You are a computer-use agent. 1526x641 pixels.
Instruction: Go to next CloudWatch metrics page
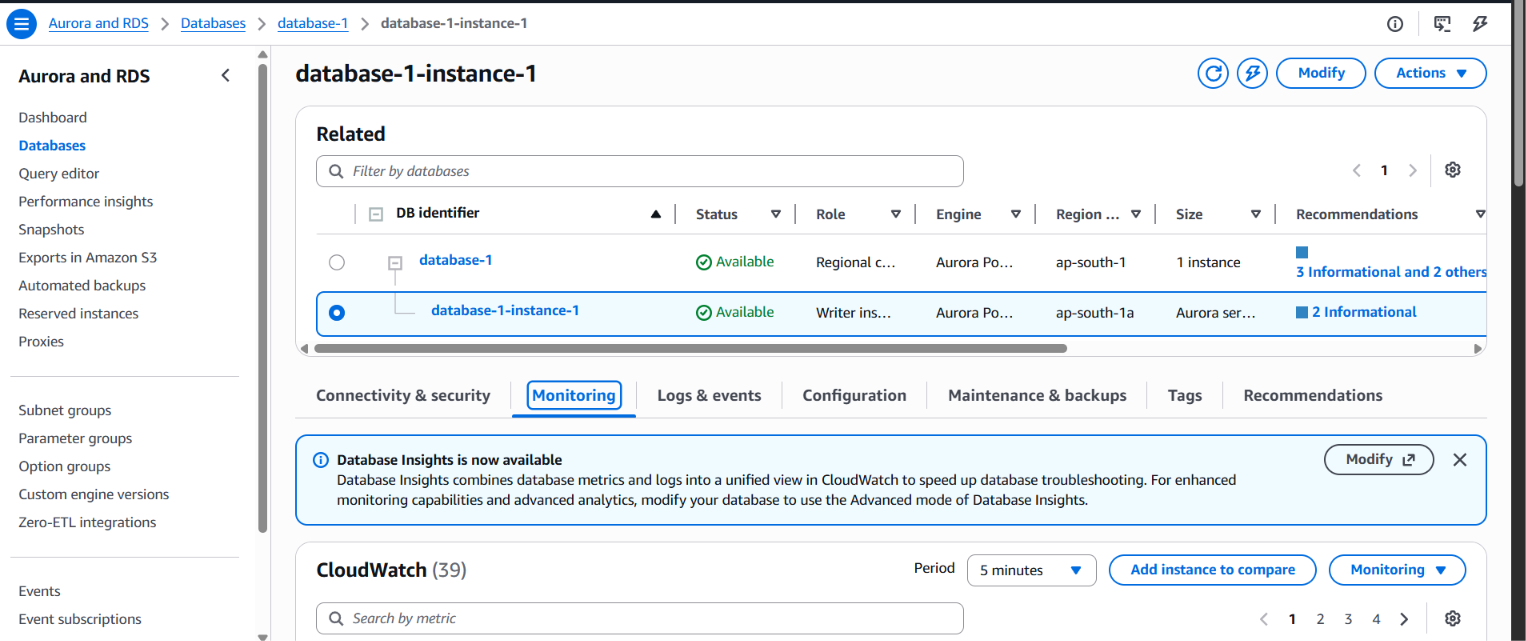pyautogui.click(x=1404, y=619)
